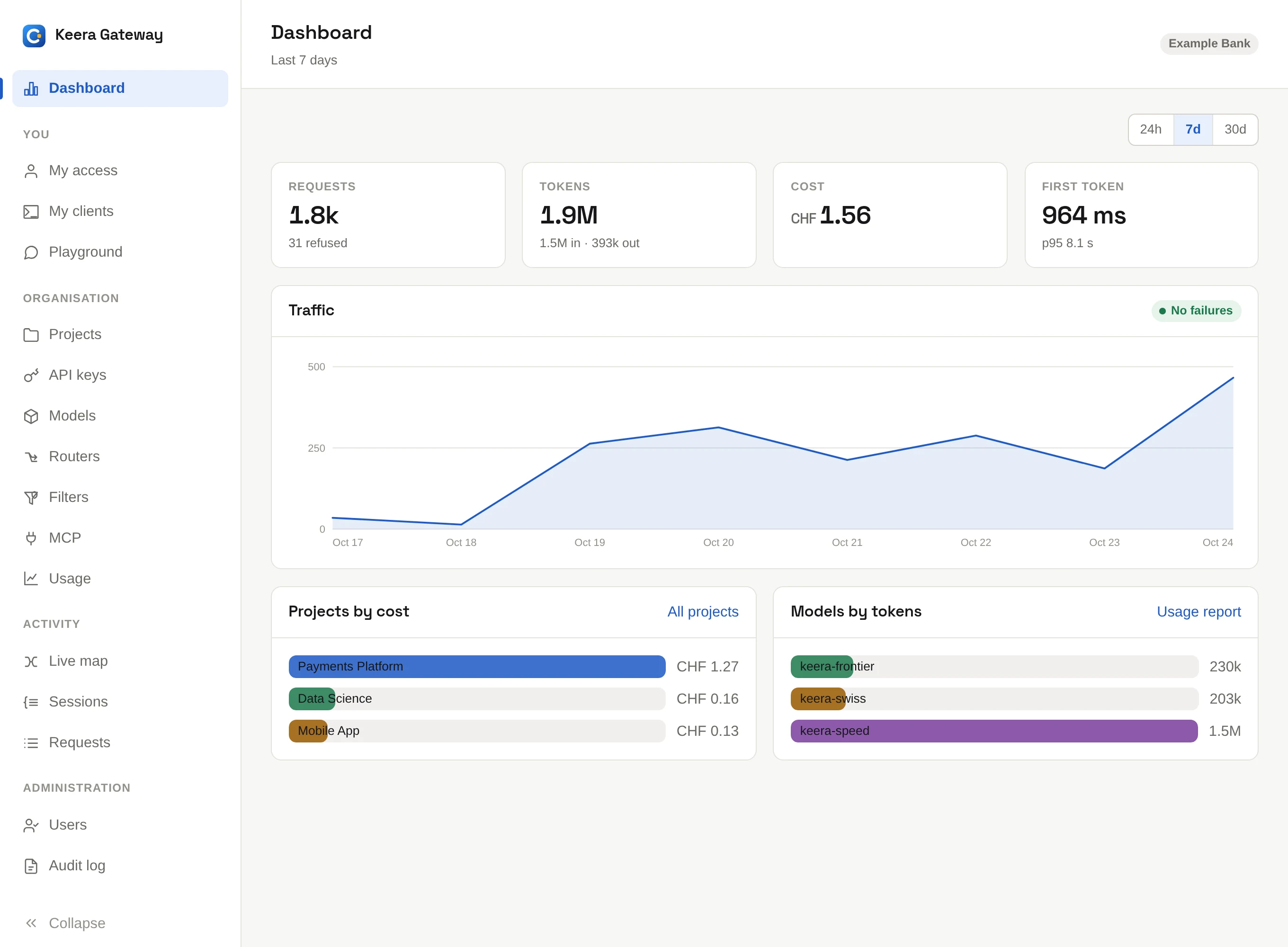This screenshot has width=1288, height=947.
Task: Click the Collapse double-chevron icon
Action: click(31, 923)
